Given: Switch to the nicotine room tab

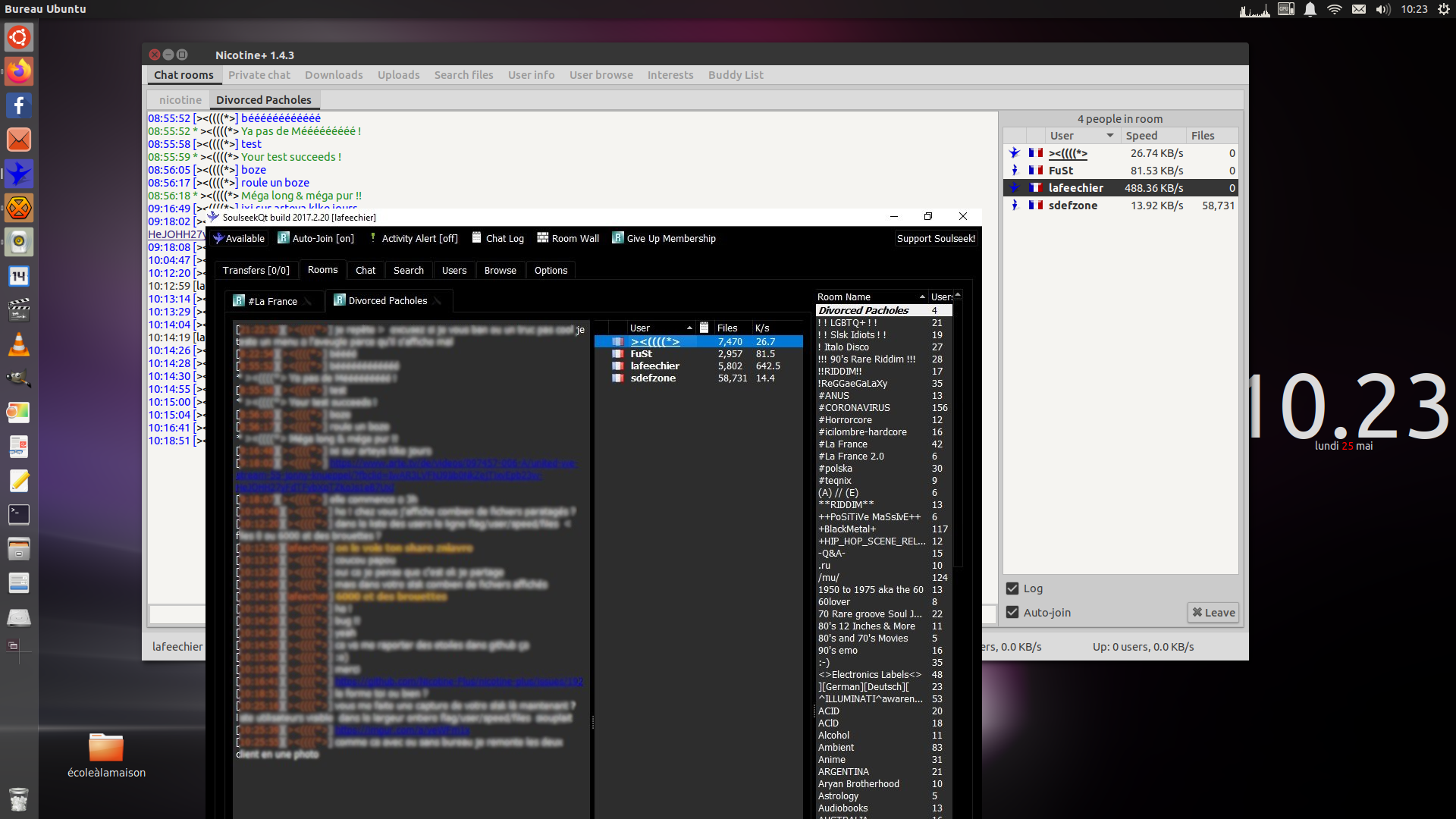Looking at the screenshot, I should (180, 100).
